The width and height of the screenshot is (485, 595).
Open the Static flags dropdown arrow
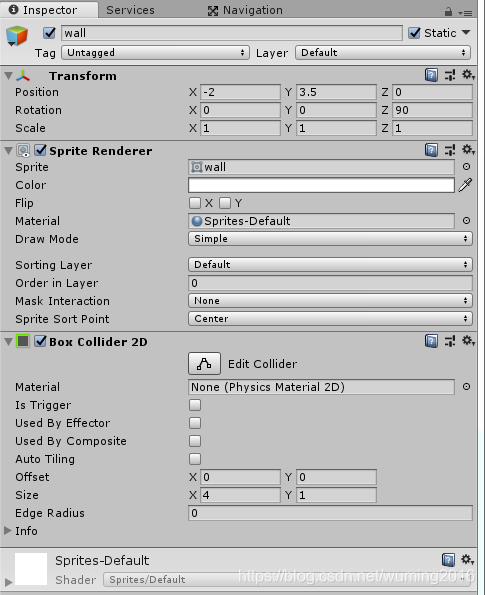466,33
